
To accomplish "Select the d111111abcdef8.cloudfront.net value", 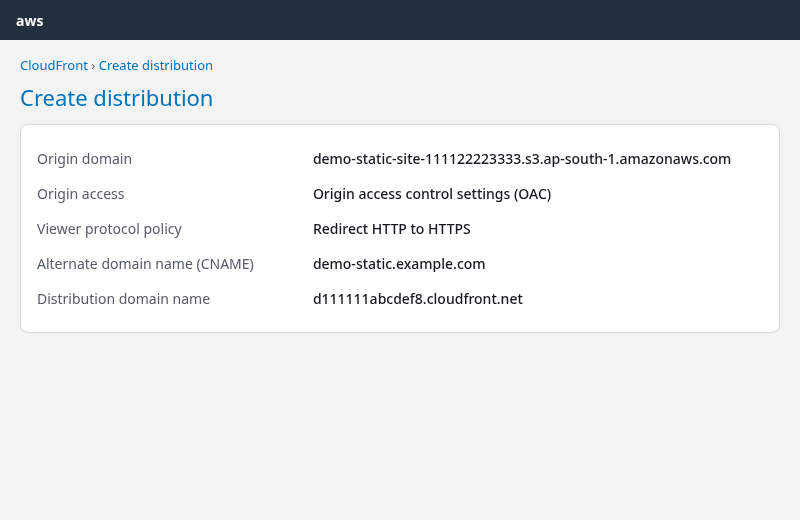I will [x=418, y=299].
